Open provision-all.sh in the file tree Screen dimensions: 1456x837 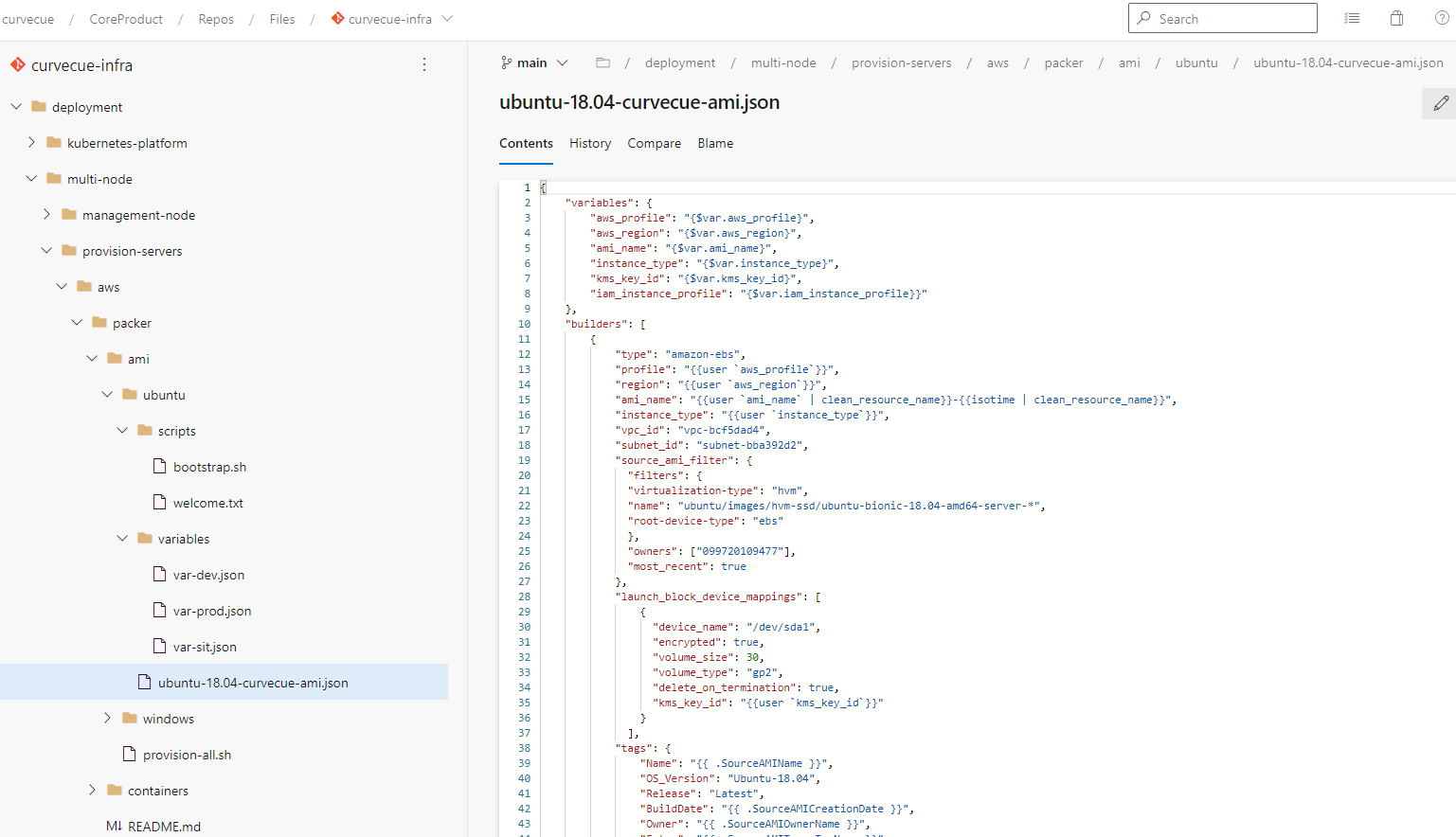[187, 755]
